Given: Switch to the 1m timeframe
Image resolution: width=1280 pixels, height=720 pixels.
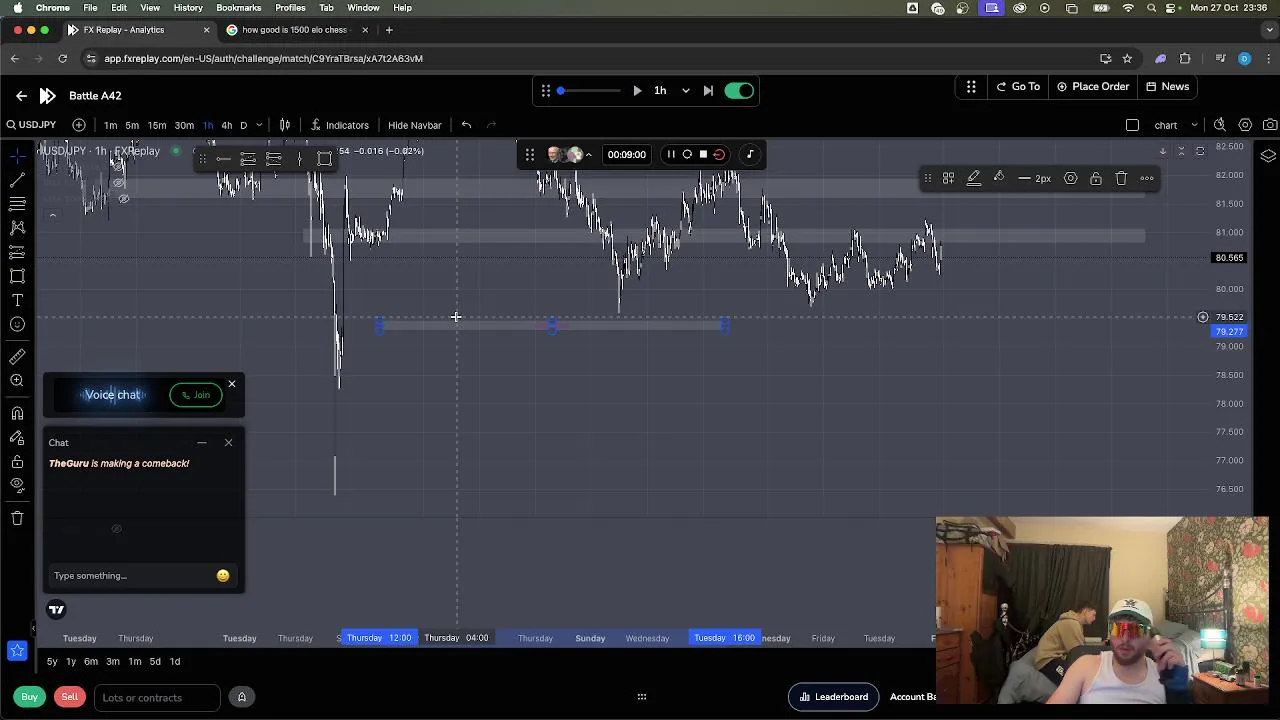Looking at the screenshot, I should (110, 125).
